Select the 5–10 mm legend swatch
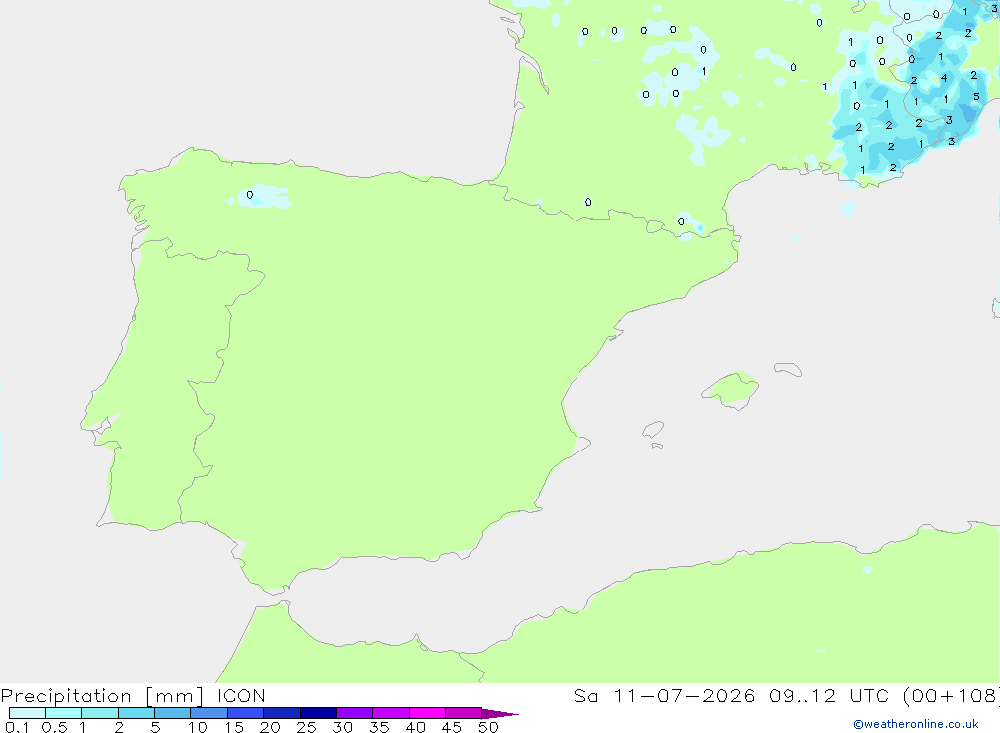1000x733 pixels. pyautogui.click(x=172, y=713)
